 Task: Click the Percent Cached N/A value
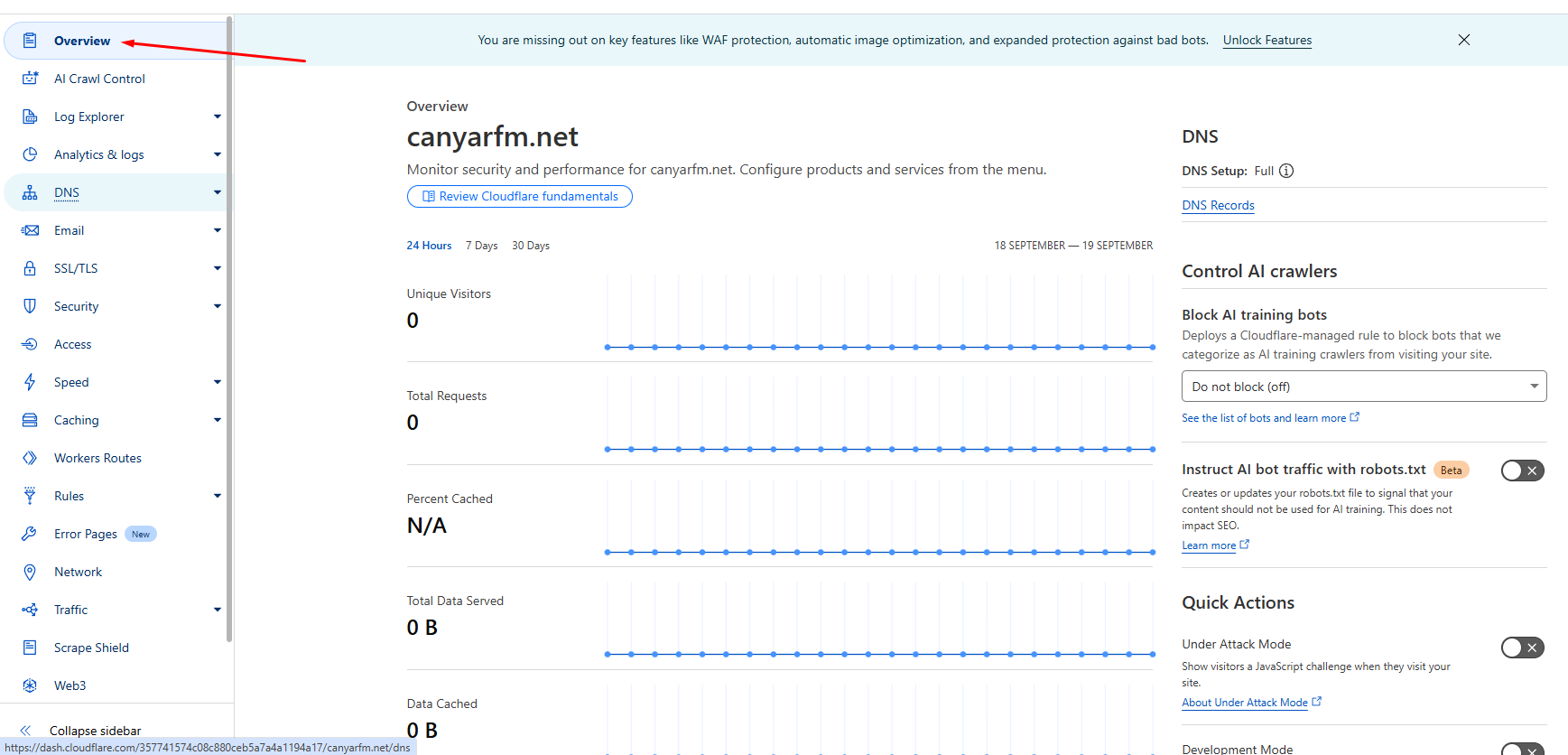[x=426, y=525]
